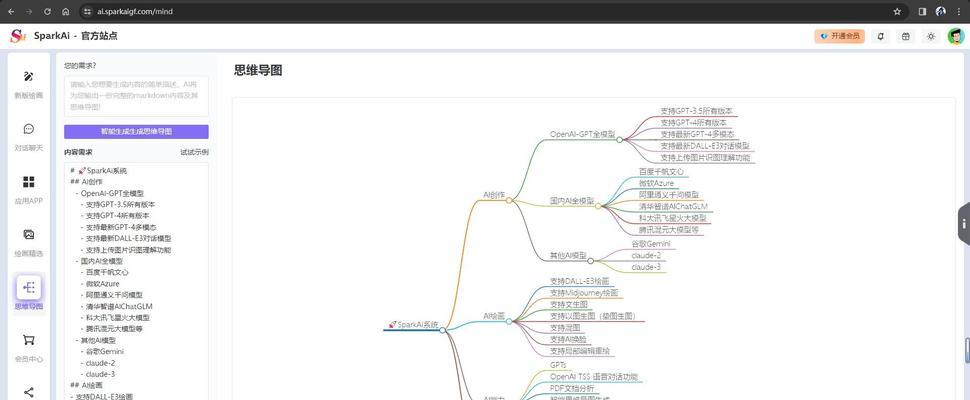This screenshot has height=400, width=970.
Task: Open the browser three-dot menu
Action: [x=959, y=11]
